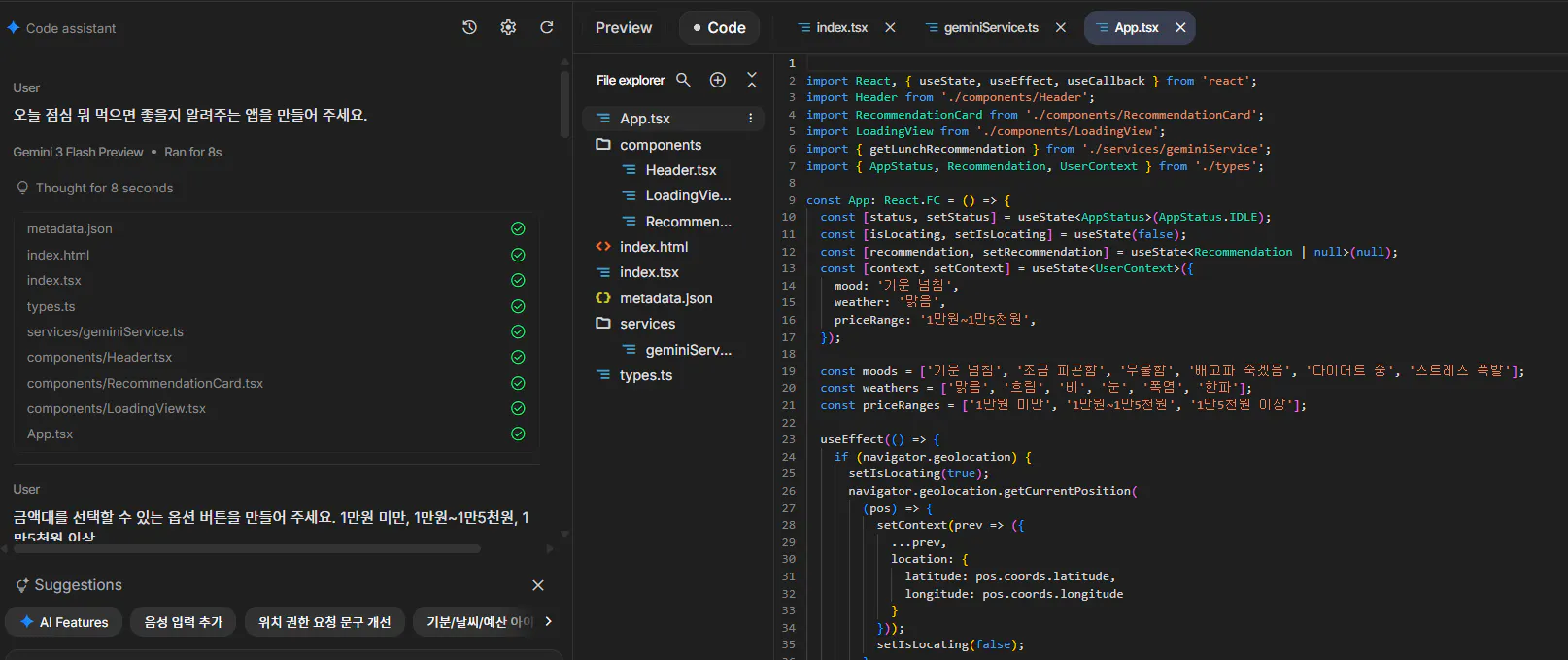Open the chat history clock icon
1568x660 pixels.
469,27
